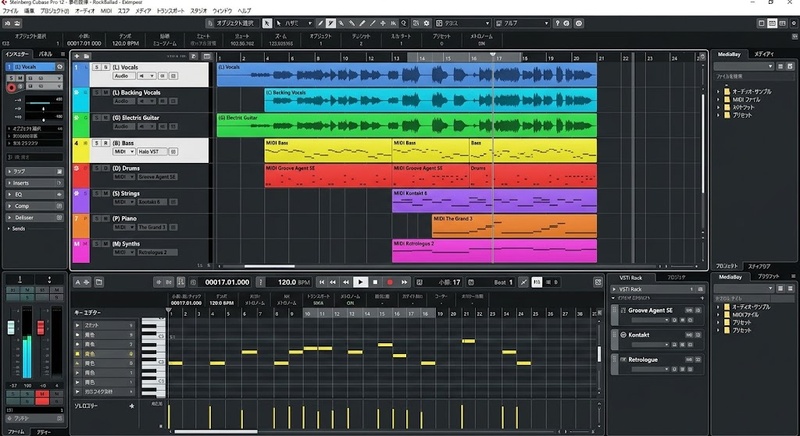Screen dimensions: 800x436
Task: Open the toolbar settings gear icon
Action: click(x=427, y=23)
